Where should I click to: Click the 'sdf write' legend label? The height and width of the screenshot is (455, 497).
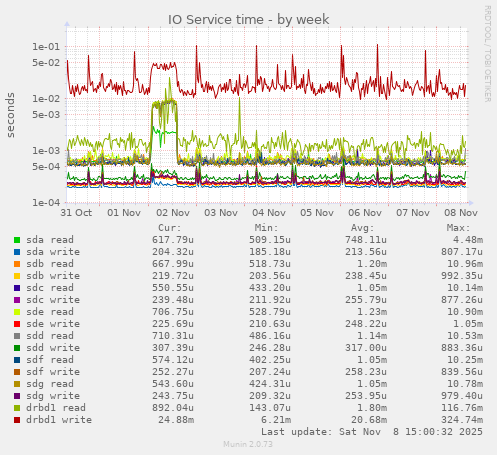(53, 372)
